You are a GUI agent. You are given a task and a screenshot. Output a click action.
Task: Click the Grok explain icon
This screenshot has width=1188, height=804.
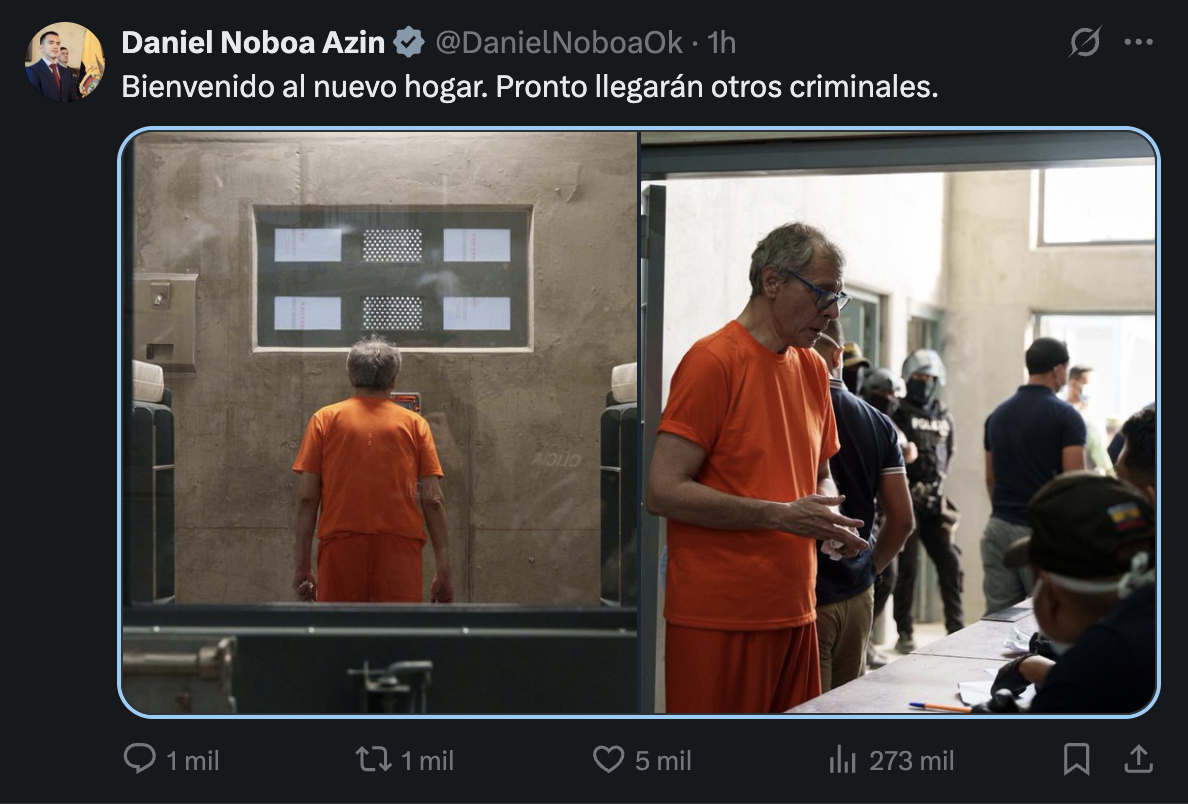(x=1085, y=42)
